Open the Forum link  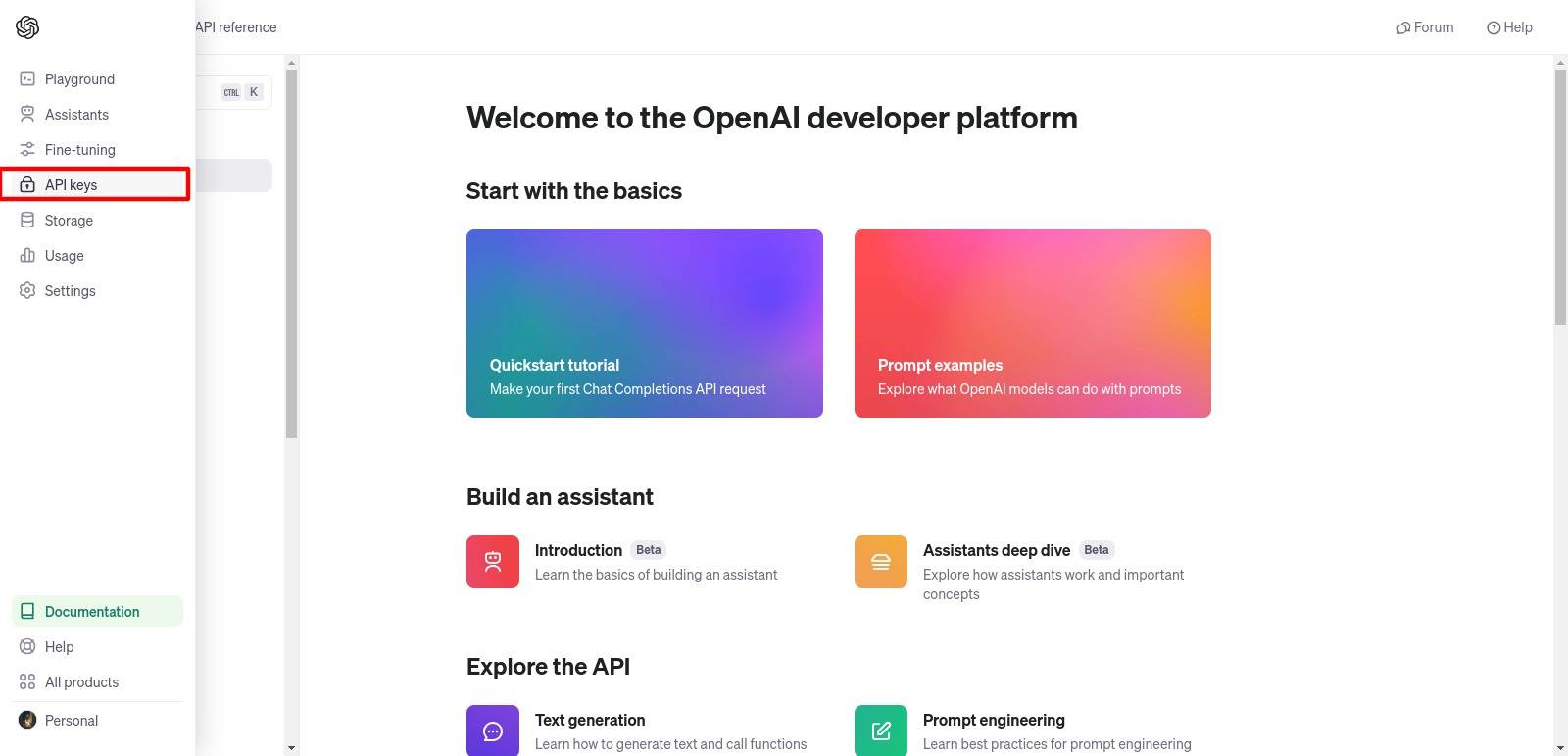point(1425,27)
